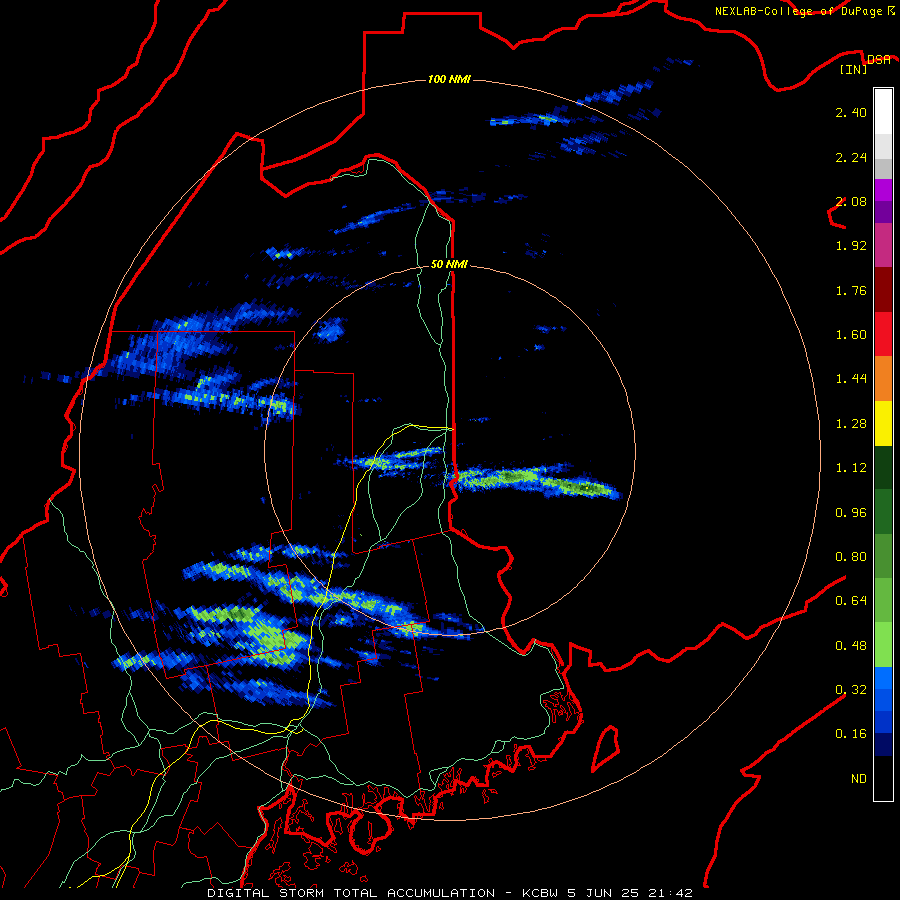Click the NEXLAB-College of DuPage credit text

pos(800,11)
